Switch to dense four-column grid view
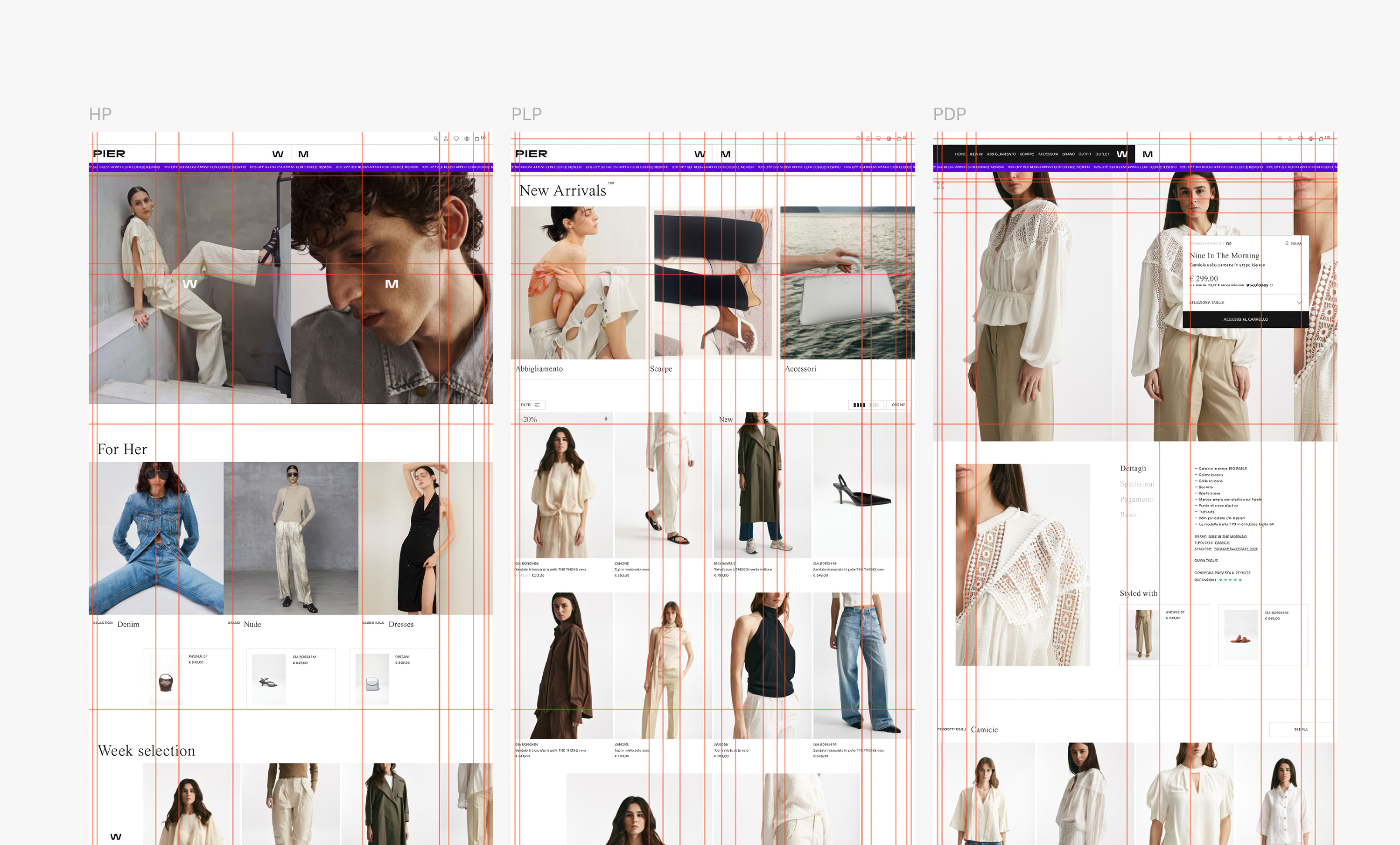This screenshot has height=845, width=1400. click(x=859, y=405)
